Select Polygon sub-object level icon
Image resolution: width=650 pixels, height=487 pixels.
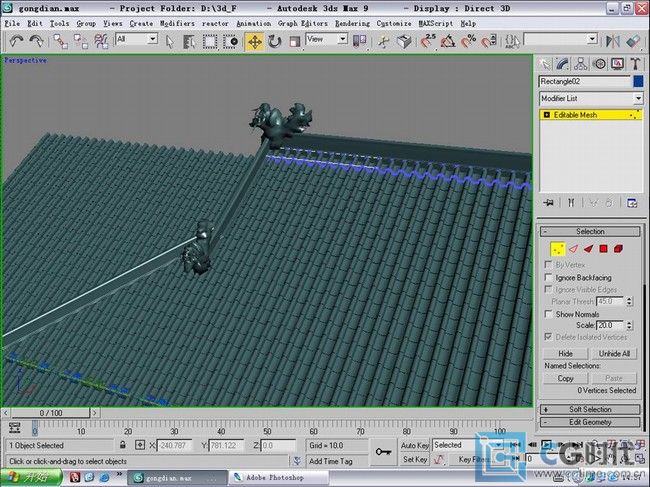tap(604, 249)
